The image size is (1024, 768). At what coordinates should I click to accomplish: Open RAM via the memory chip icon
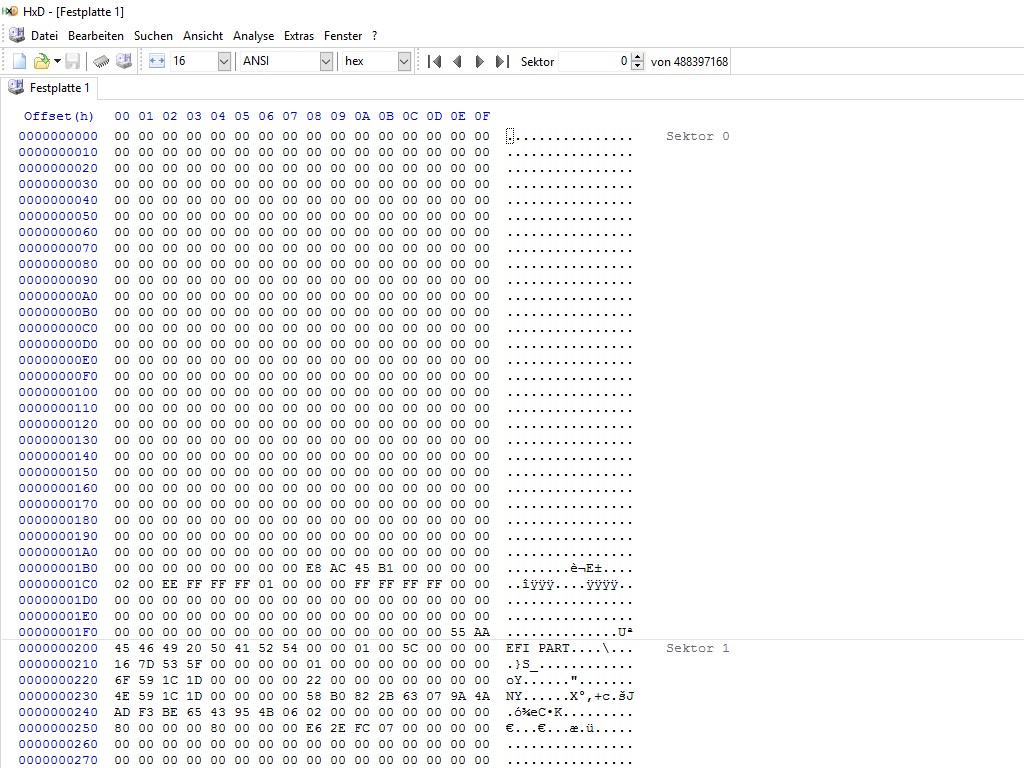point(101,61)
